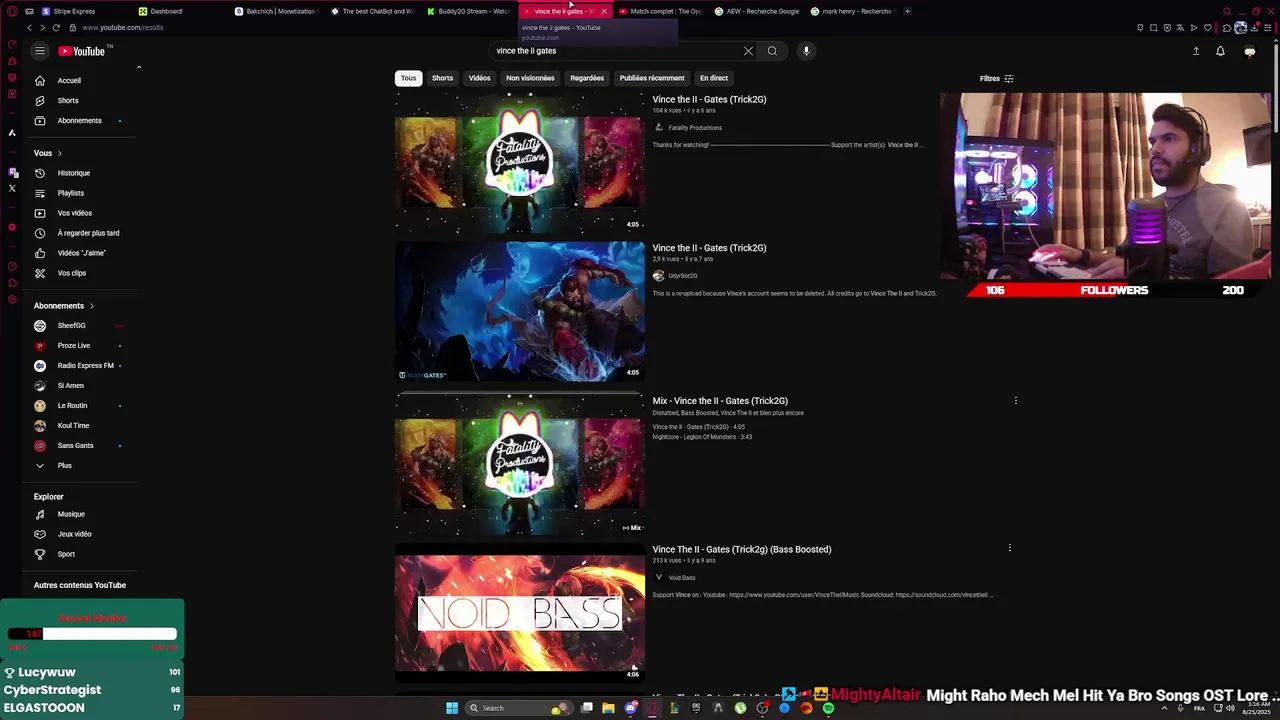Open Le Routin channel avatar
Viewport: 1280px width, 720px height.
(40, 405)
